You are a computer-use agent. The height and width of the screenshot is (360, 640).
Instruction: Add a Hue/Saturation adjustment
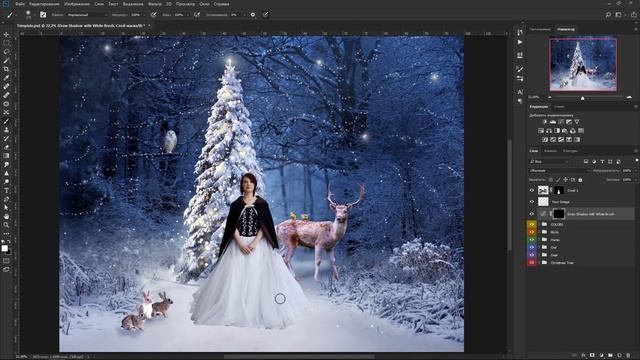coord(541,131)
